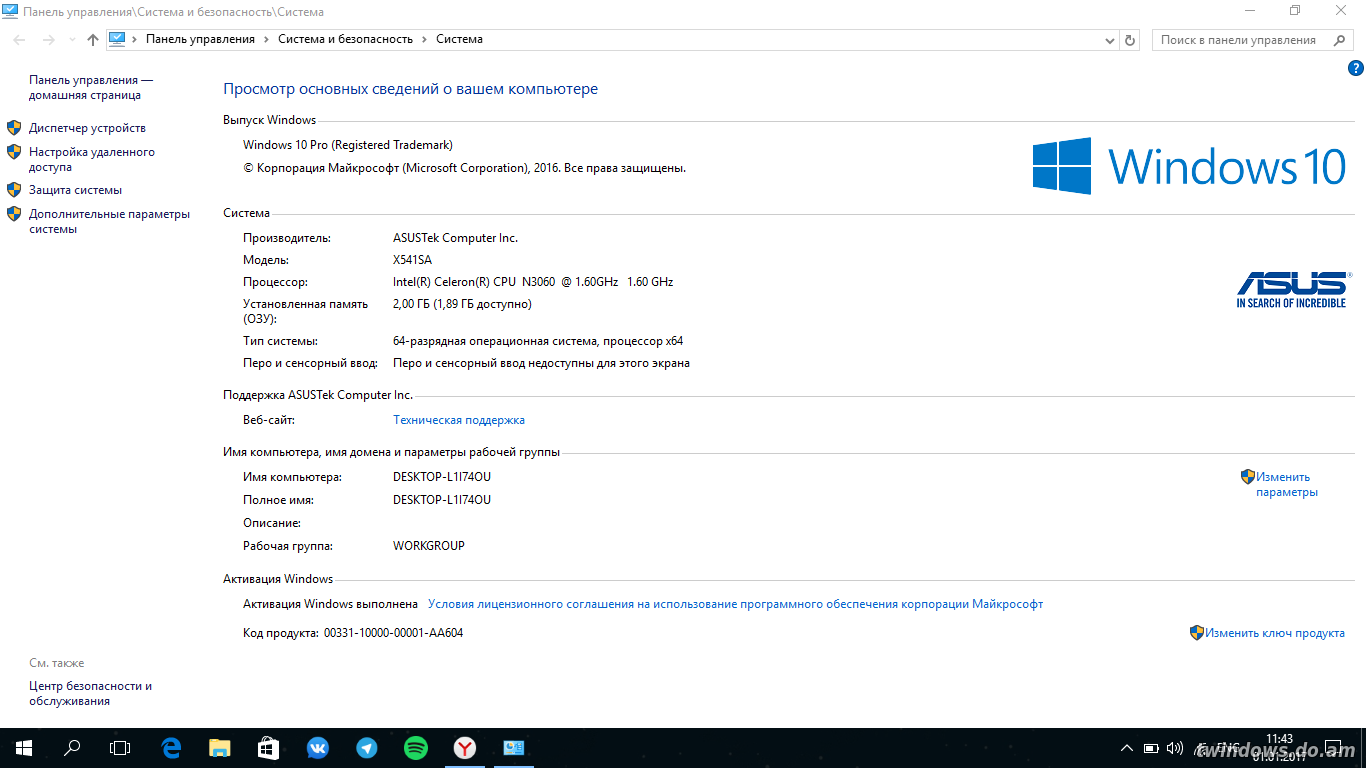Click battery icon in system tray

(x=1151, y=748)
